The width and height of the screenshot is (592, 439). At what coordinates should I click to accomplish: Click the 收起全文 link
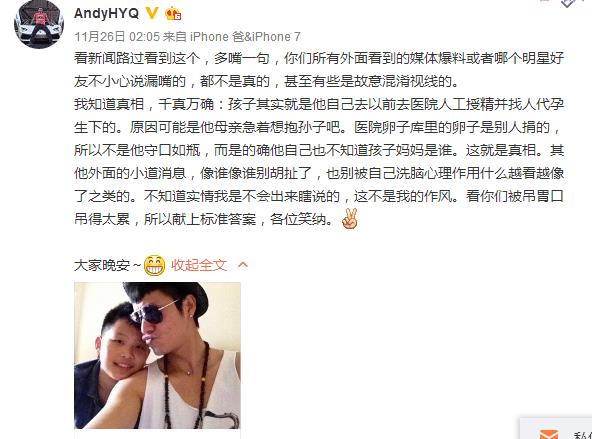[199, 265]
